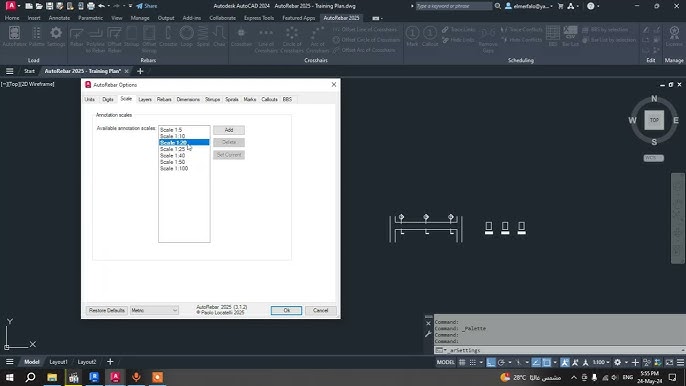Toggle annotation objects visibility in status bar

pyautogui.click(x=565, y=362)
